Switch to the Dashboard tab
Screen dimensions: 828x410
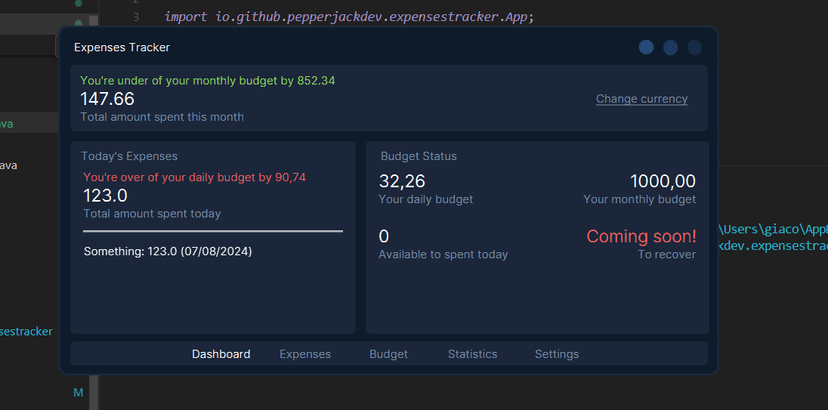[x=221, y=354]
